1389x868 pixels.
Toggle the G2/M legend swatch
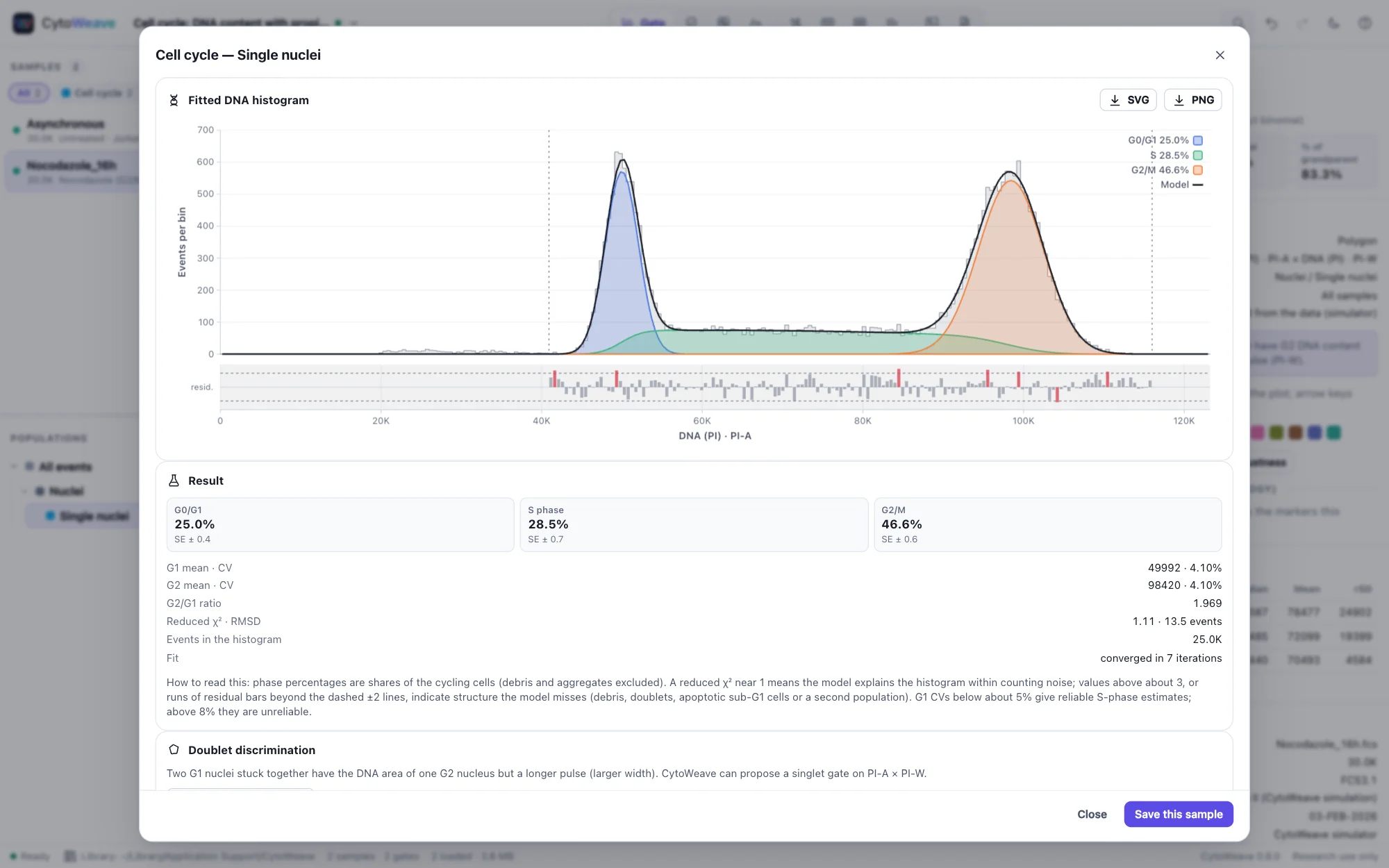pyautogui.click(x=1197, y=170)
